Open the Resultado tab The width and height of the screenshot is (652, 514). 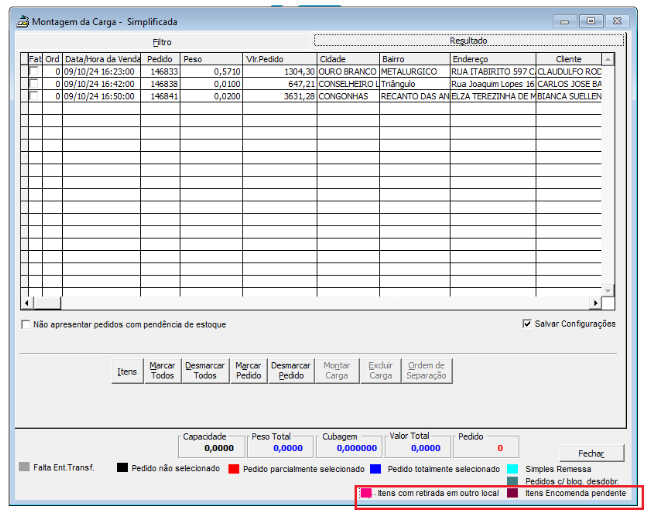coord(467,41)
